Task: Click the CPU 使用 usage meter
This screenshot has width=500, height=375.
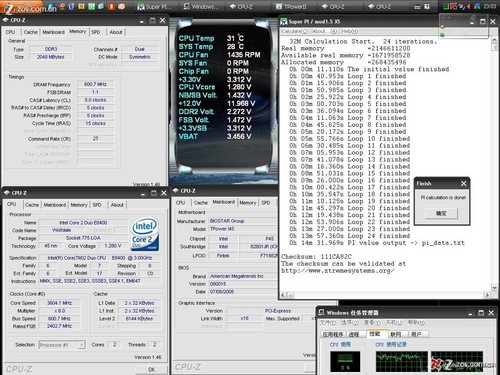Action: 345,361
